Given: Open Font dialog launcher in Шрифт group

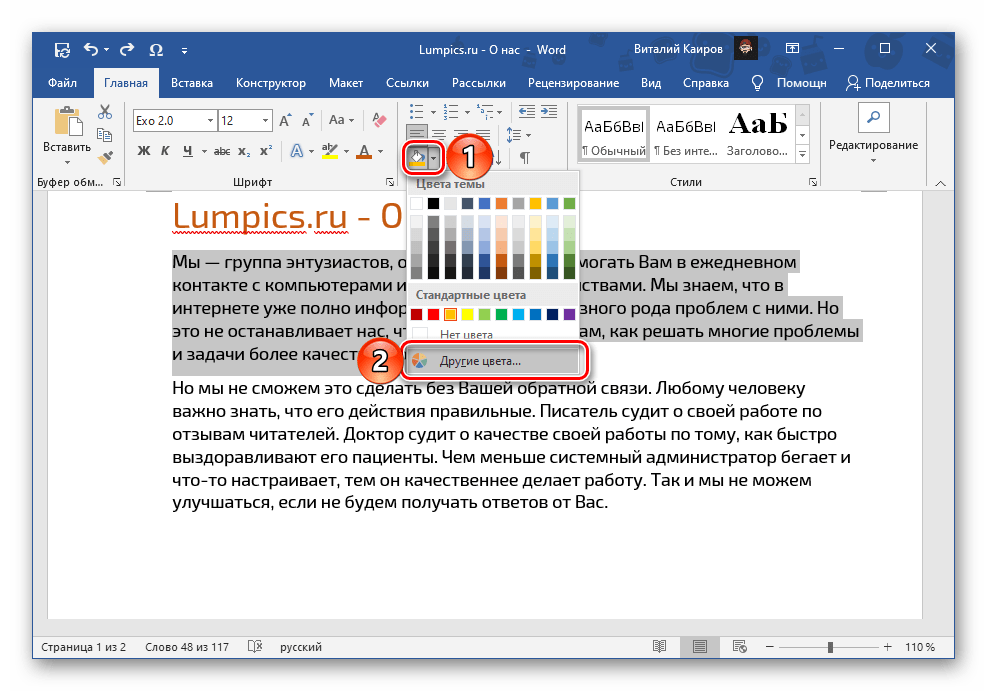Looking at the screenshot, I should coord(390,182).
